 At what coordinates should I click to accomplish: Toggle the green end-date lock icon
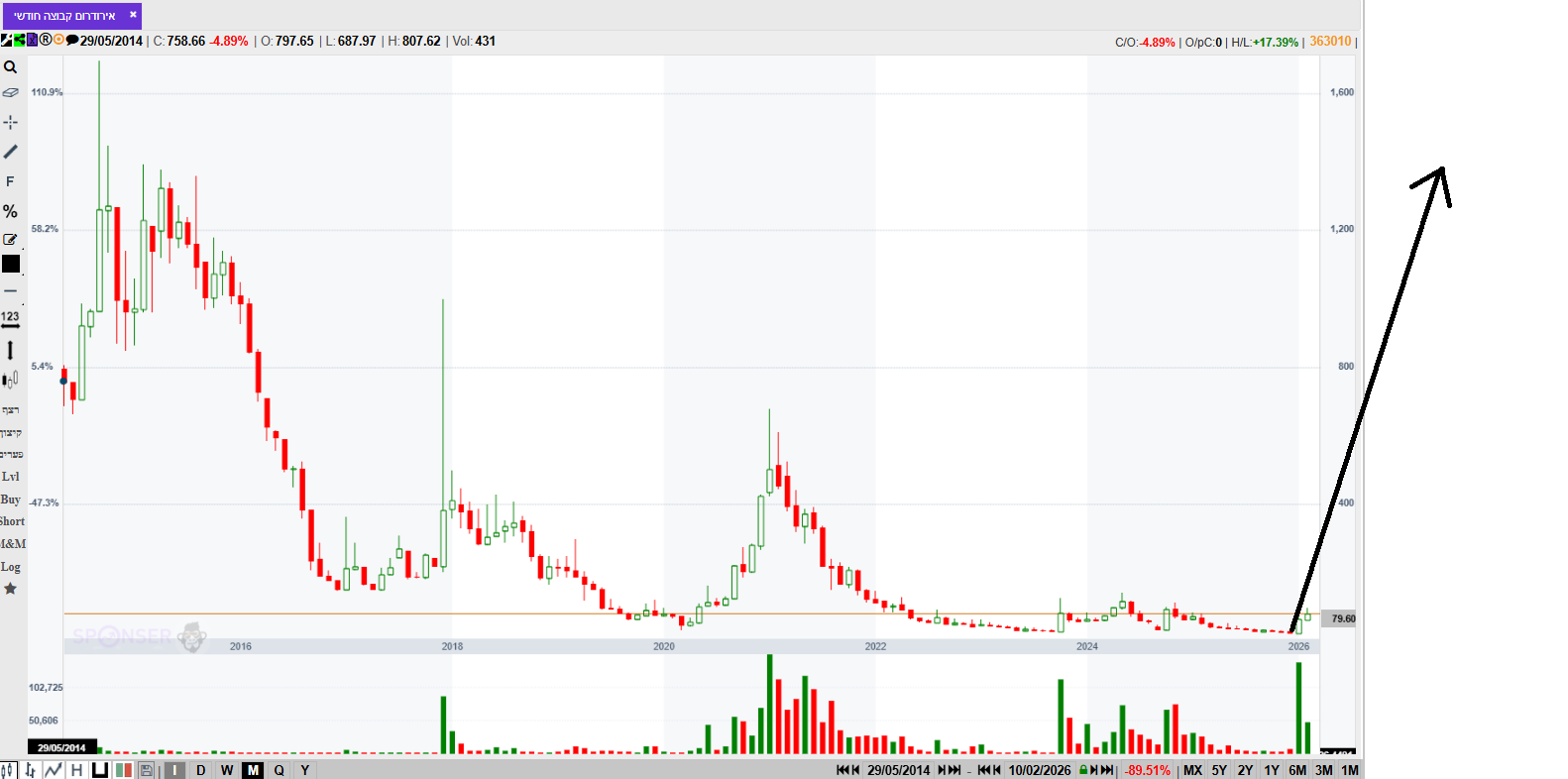[1083, 770]
